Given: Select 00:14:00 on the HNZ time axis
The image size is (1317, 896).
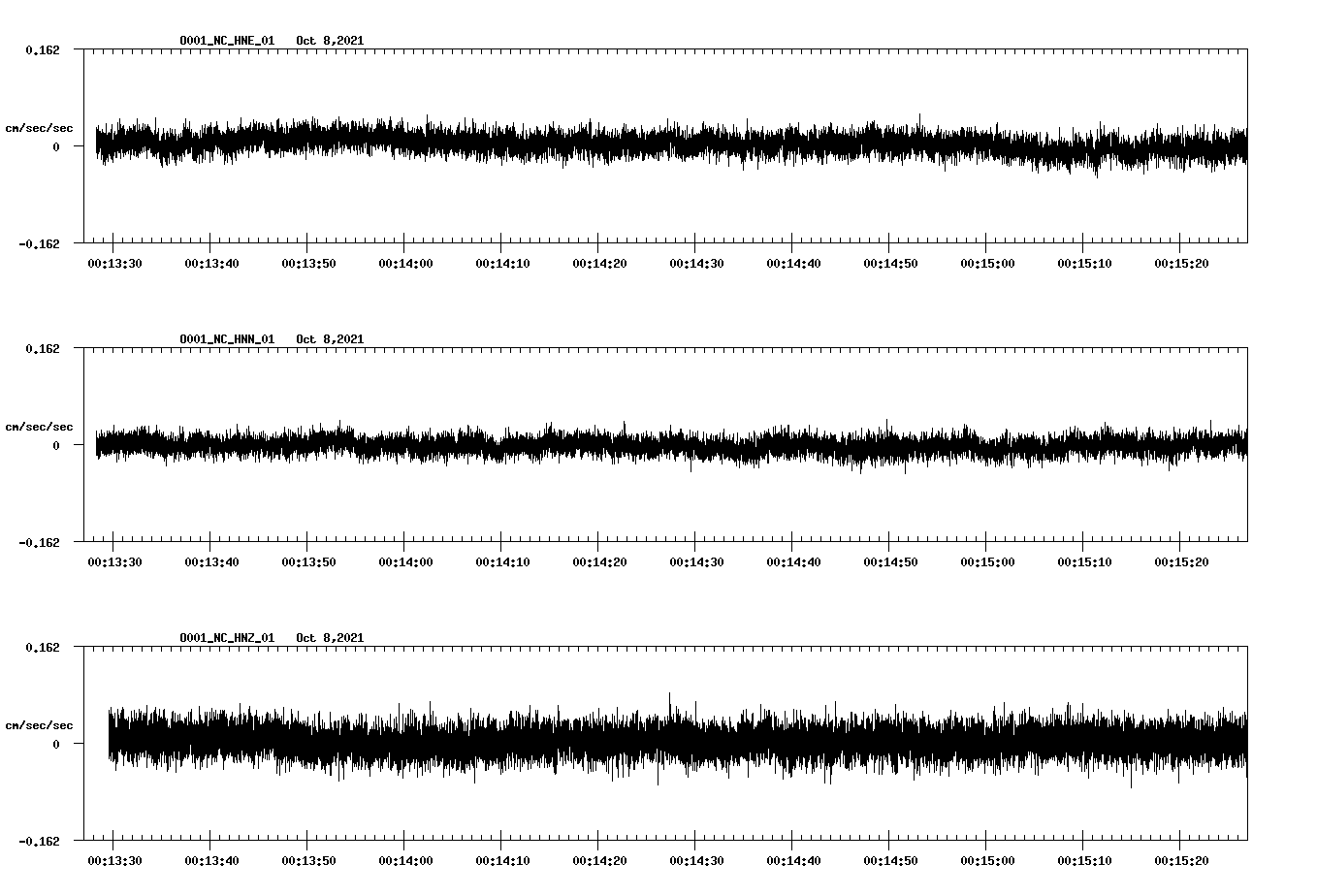Looking at the screenshot, I should (x=405, y=861).
